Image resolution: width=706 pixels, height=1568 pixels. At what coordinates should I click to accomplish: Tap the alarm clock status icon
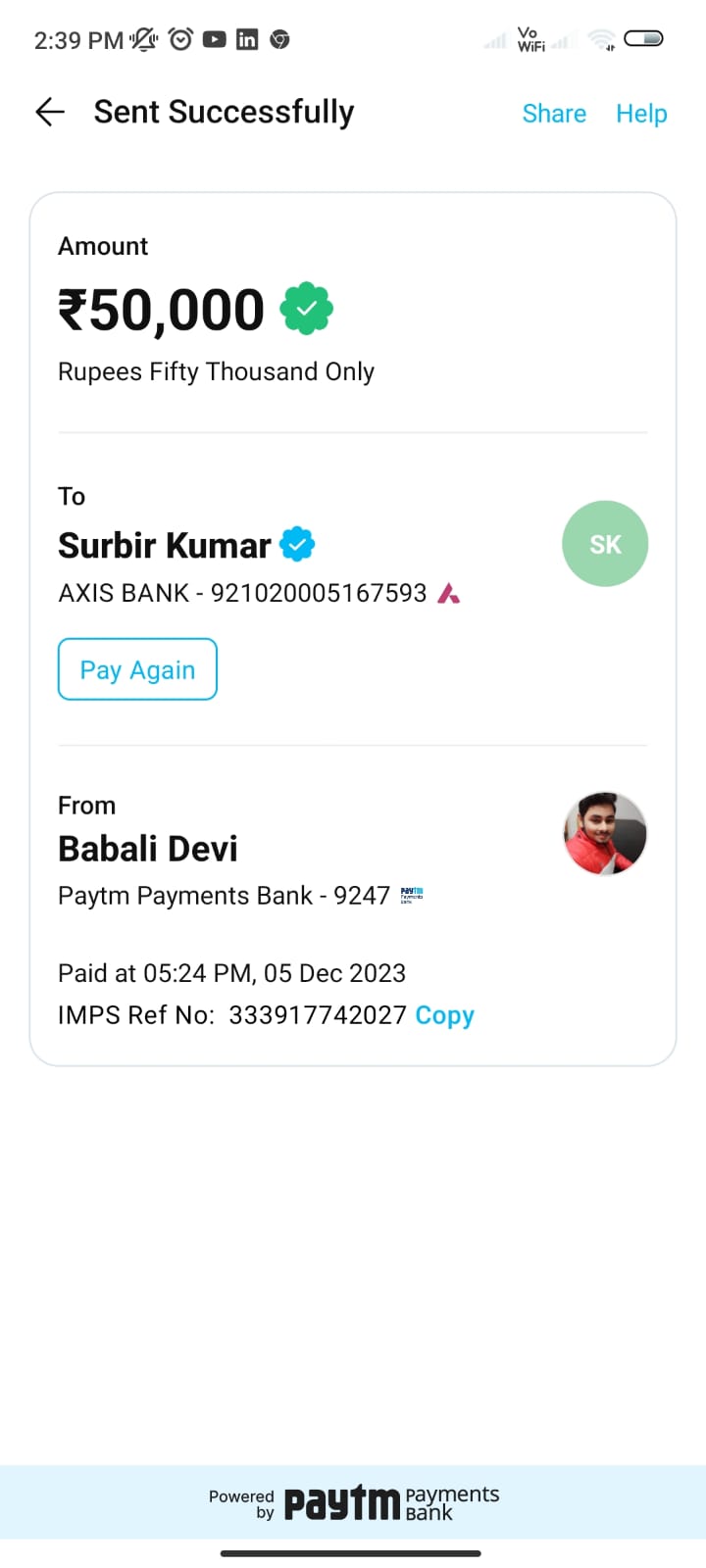[x=180, y=39]
